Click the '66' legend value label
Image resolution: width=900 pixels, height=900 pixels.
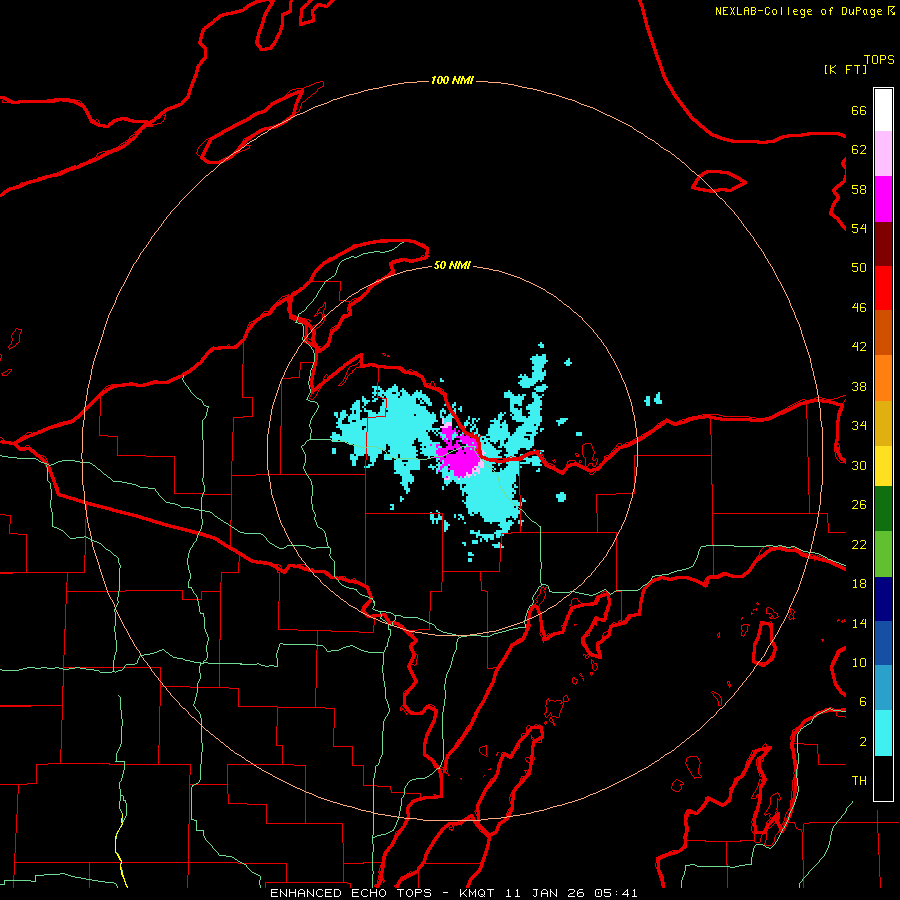859,110
